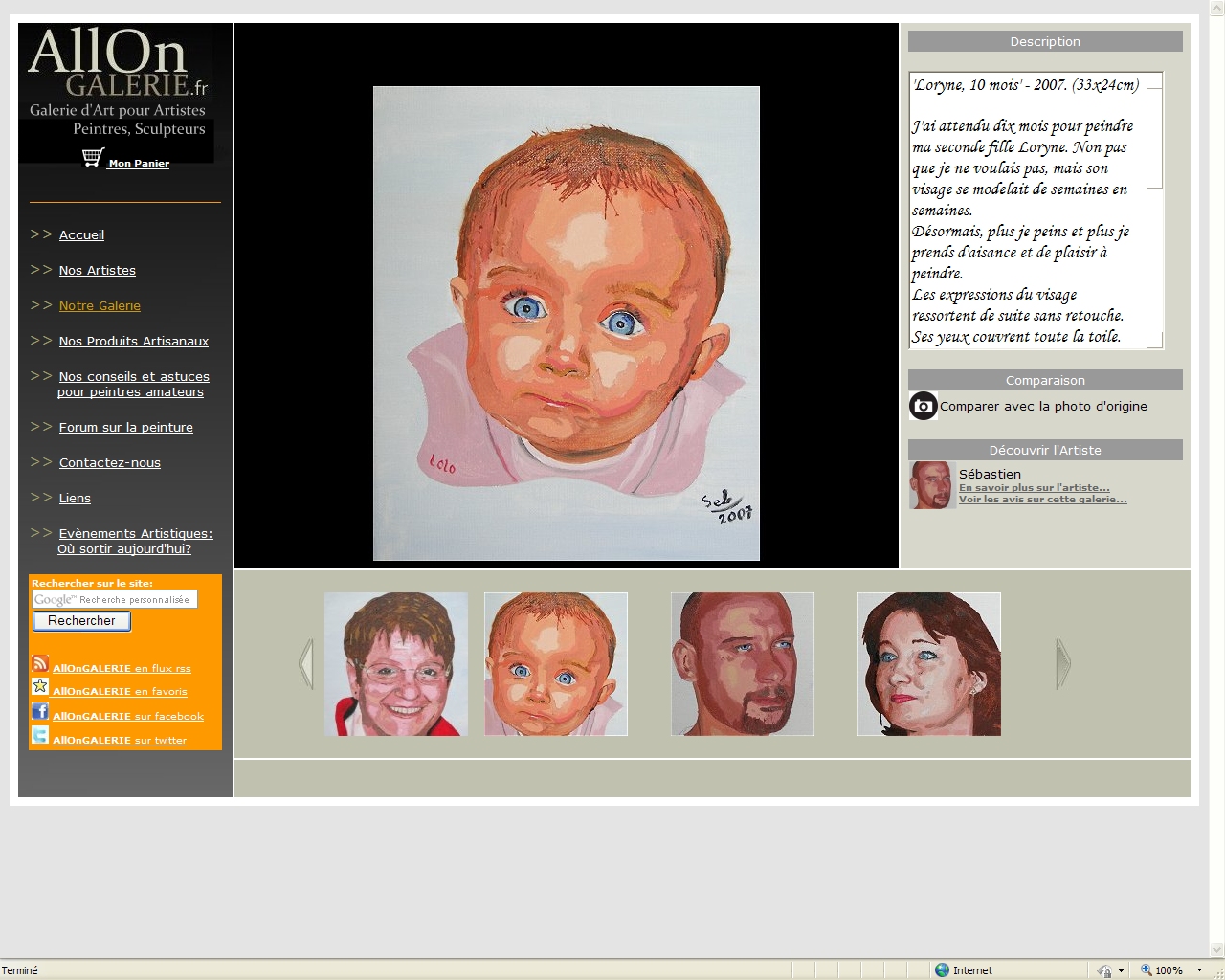Image resolution: width=1225 pixels, height=980 pixels.
Task: Click the Twitter icon
Action: click(40, 735)
